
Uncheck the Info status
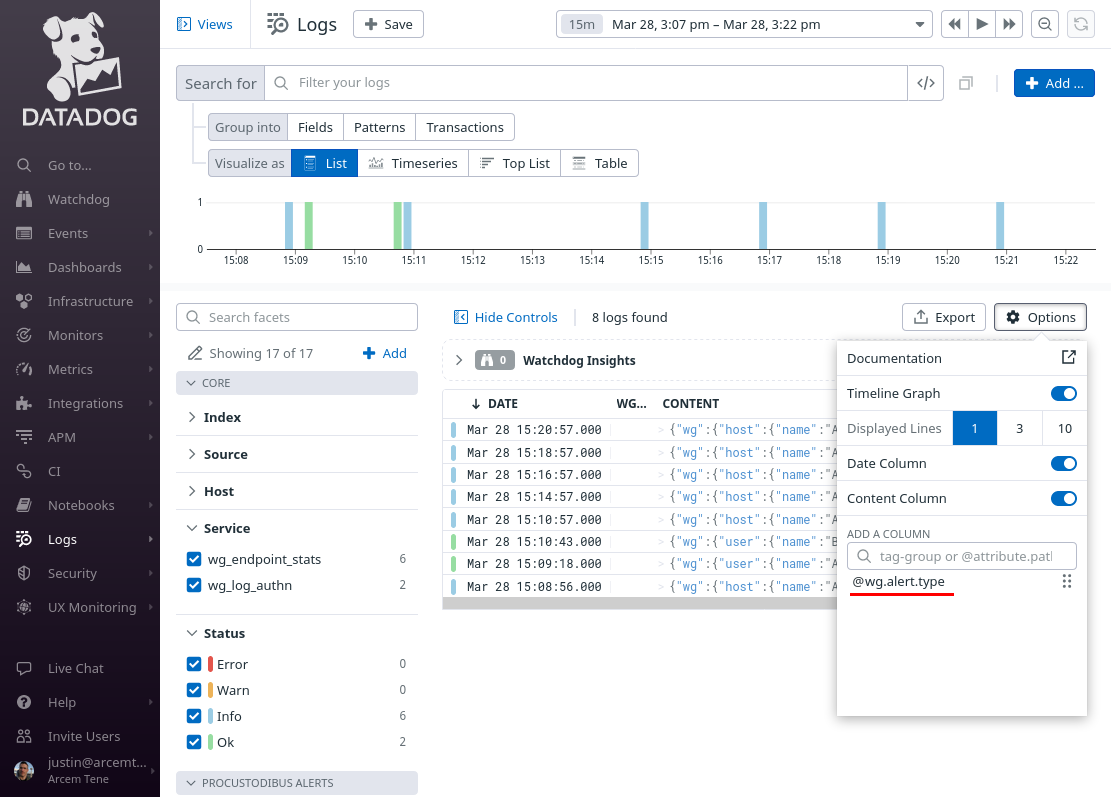(194, 716)
